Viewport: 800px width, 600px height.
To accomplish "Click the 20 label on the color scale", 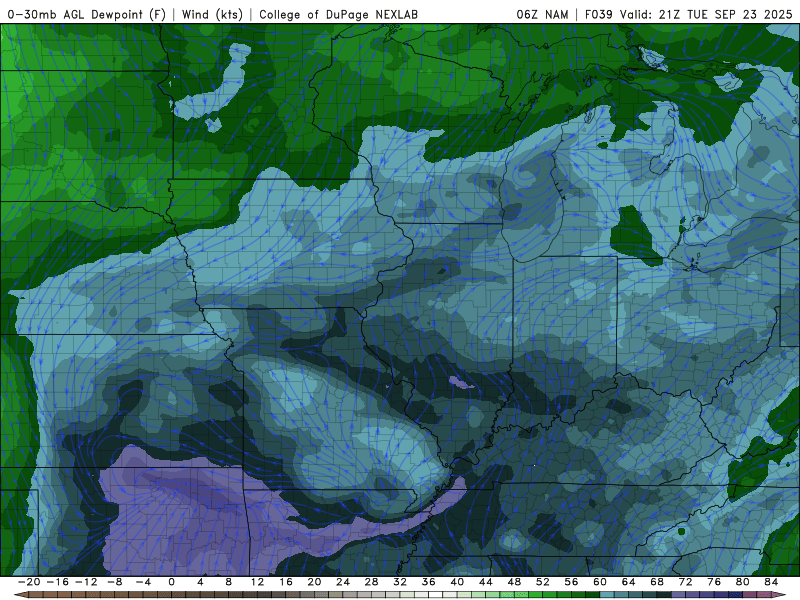I will [314, 582].
